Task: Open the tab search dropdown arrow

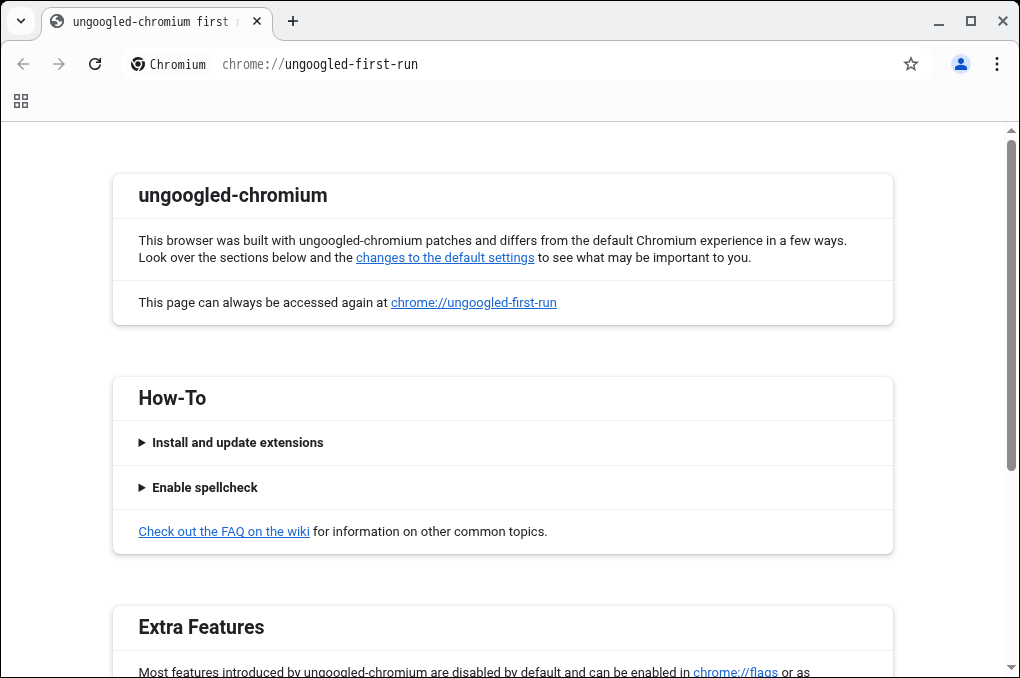Action: [x=21, y=21]
